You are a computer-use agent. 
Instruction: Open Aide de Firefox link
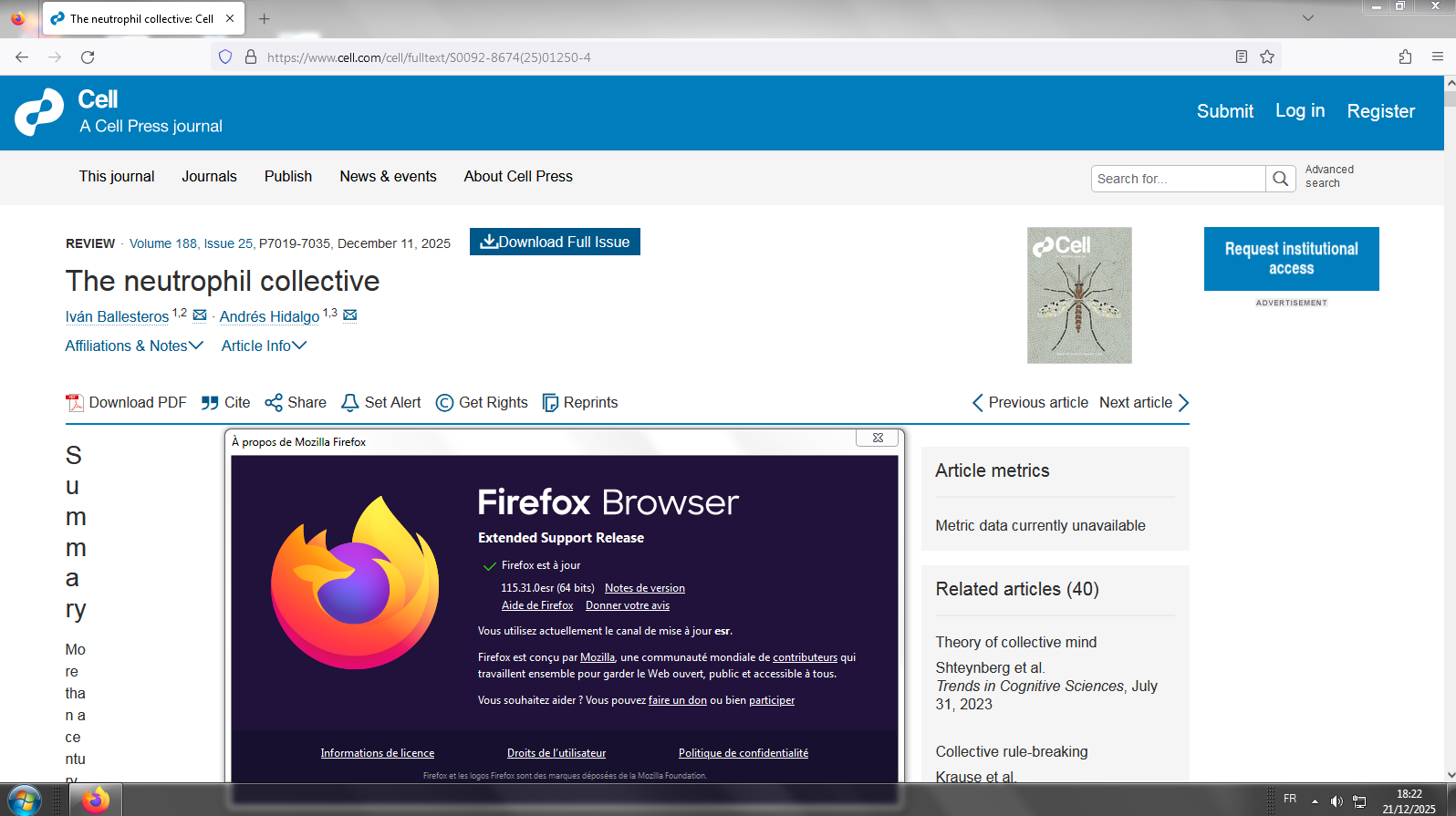pyautogui.click(x=537, y=605)
